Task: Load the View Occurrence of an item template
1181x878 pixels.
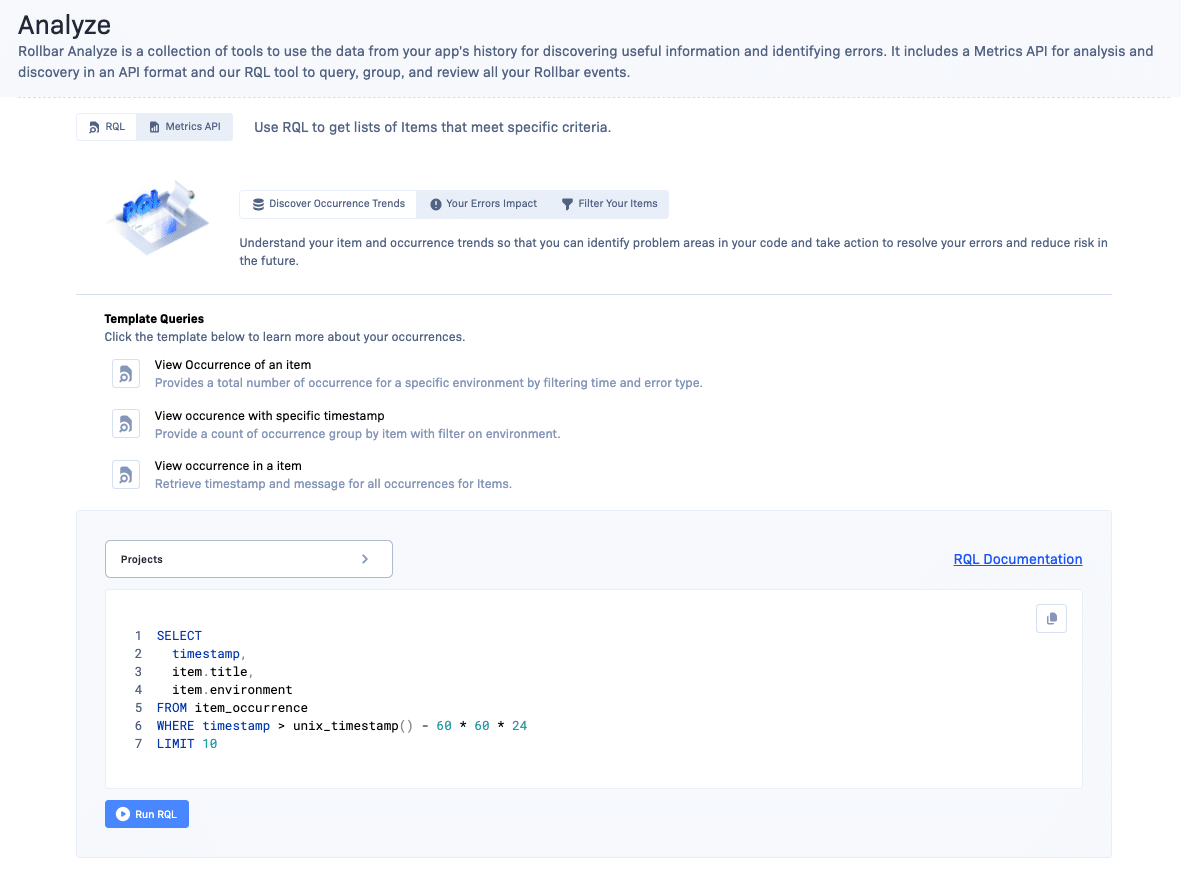Action: [233, 365]
